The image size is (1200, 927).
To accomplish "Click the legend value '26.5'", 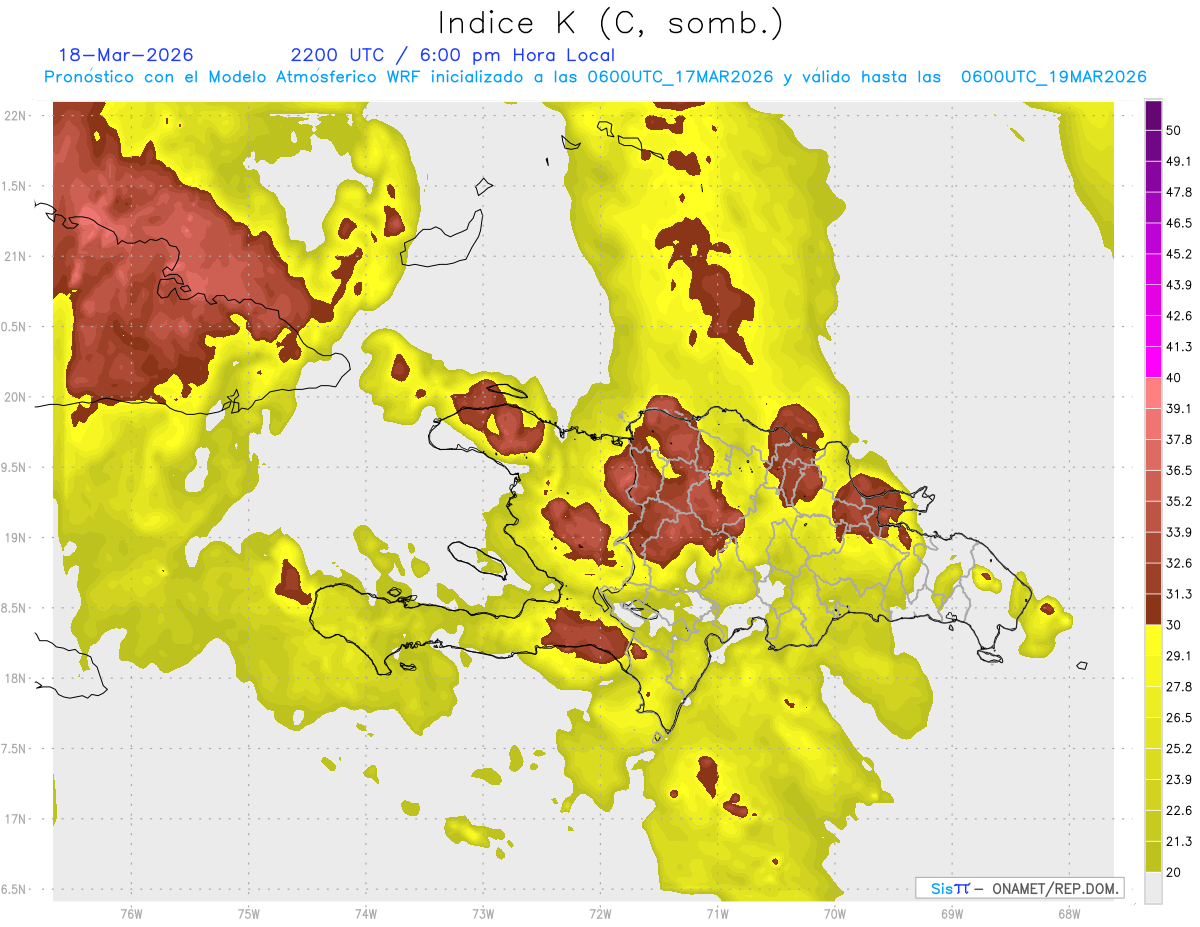I will (x=1180, y=717).
